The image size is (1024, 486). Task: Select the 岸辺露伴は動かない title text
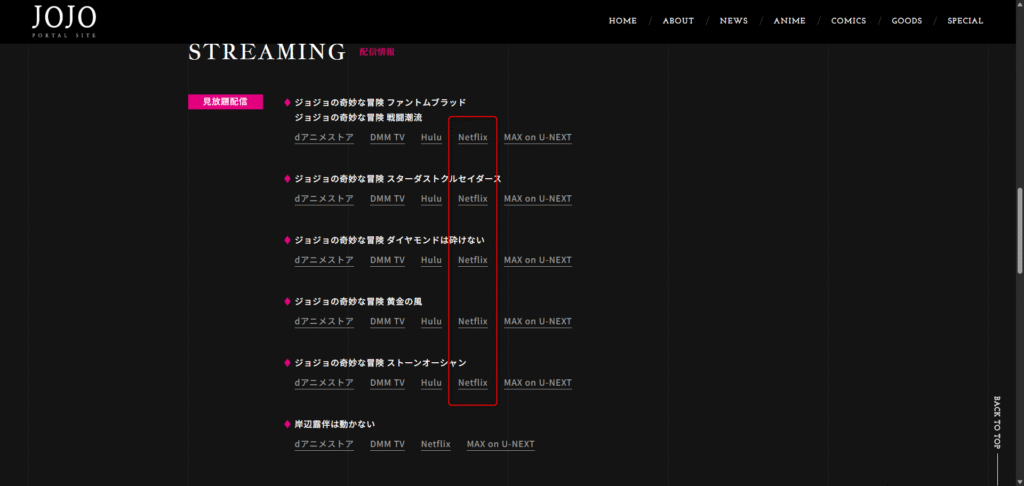(334, 425)
